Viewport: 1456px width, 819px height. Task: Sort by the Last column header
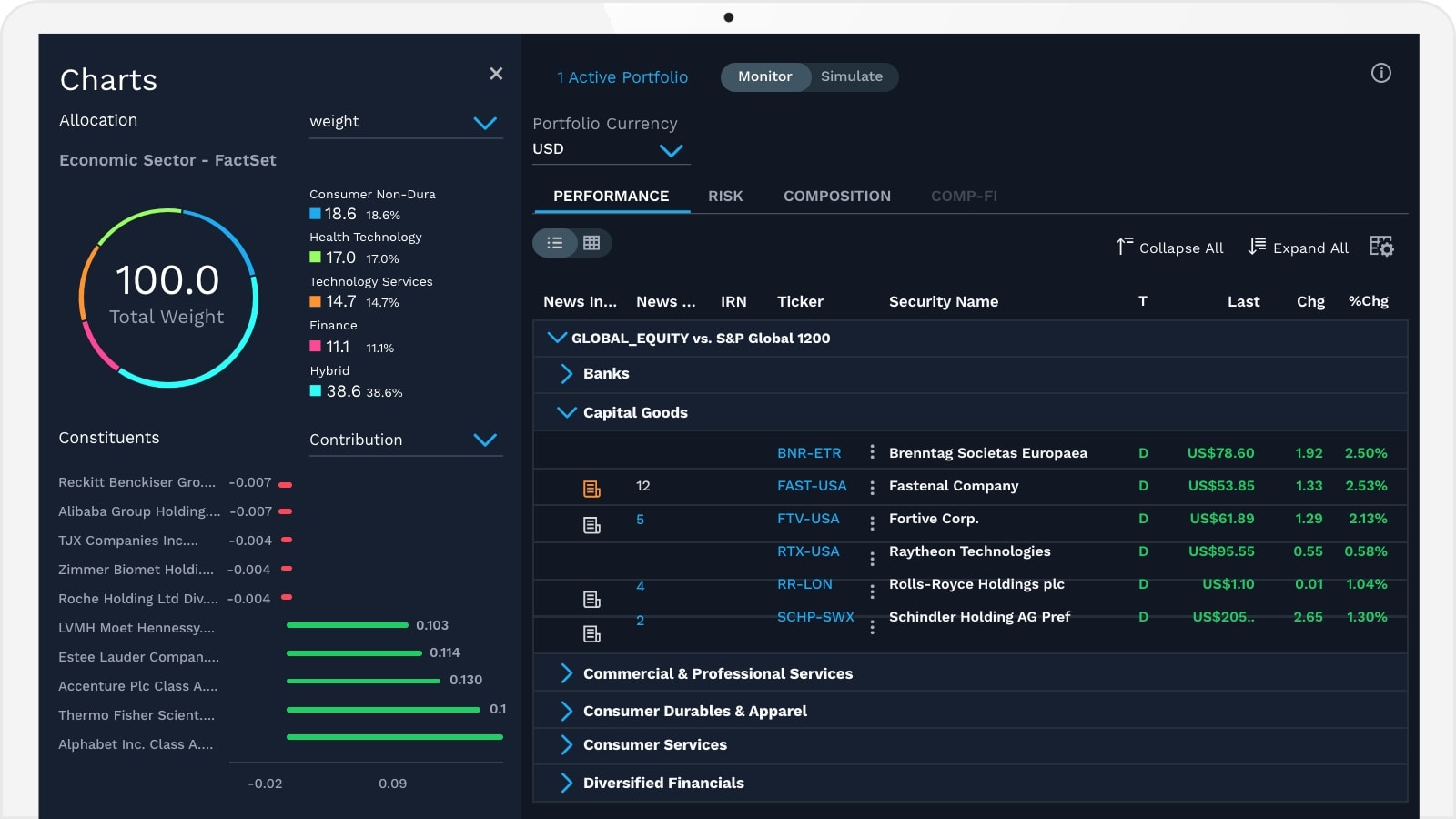click(x=1243, y=301)
